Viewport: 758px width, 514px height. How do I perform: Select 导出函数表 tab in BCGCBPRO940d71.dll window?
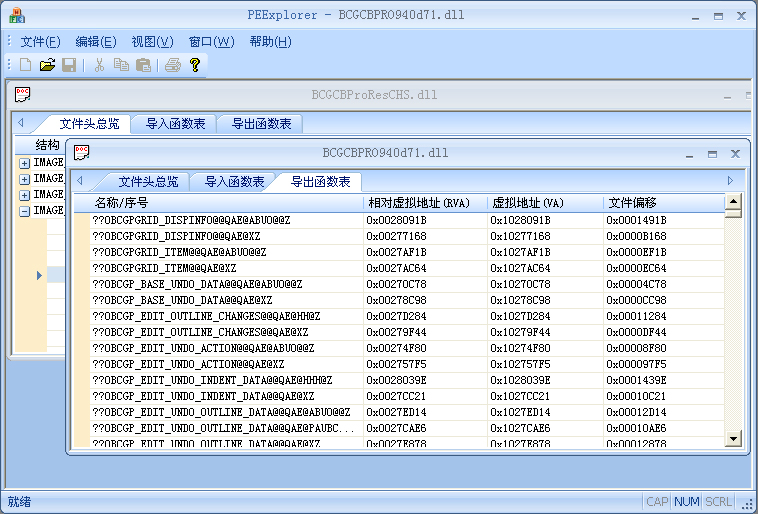321,182
